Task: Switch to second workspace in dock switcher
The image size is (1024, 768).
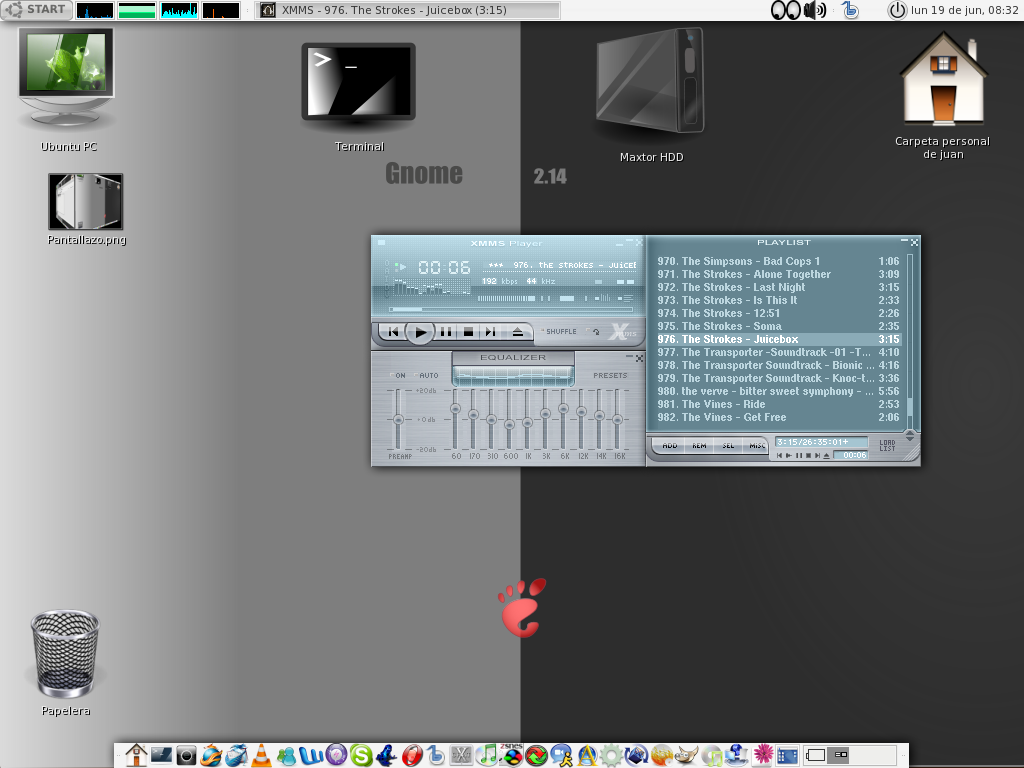Action: 839,756
